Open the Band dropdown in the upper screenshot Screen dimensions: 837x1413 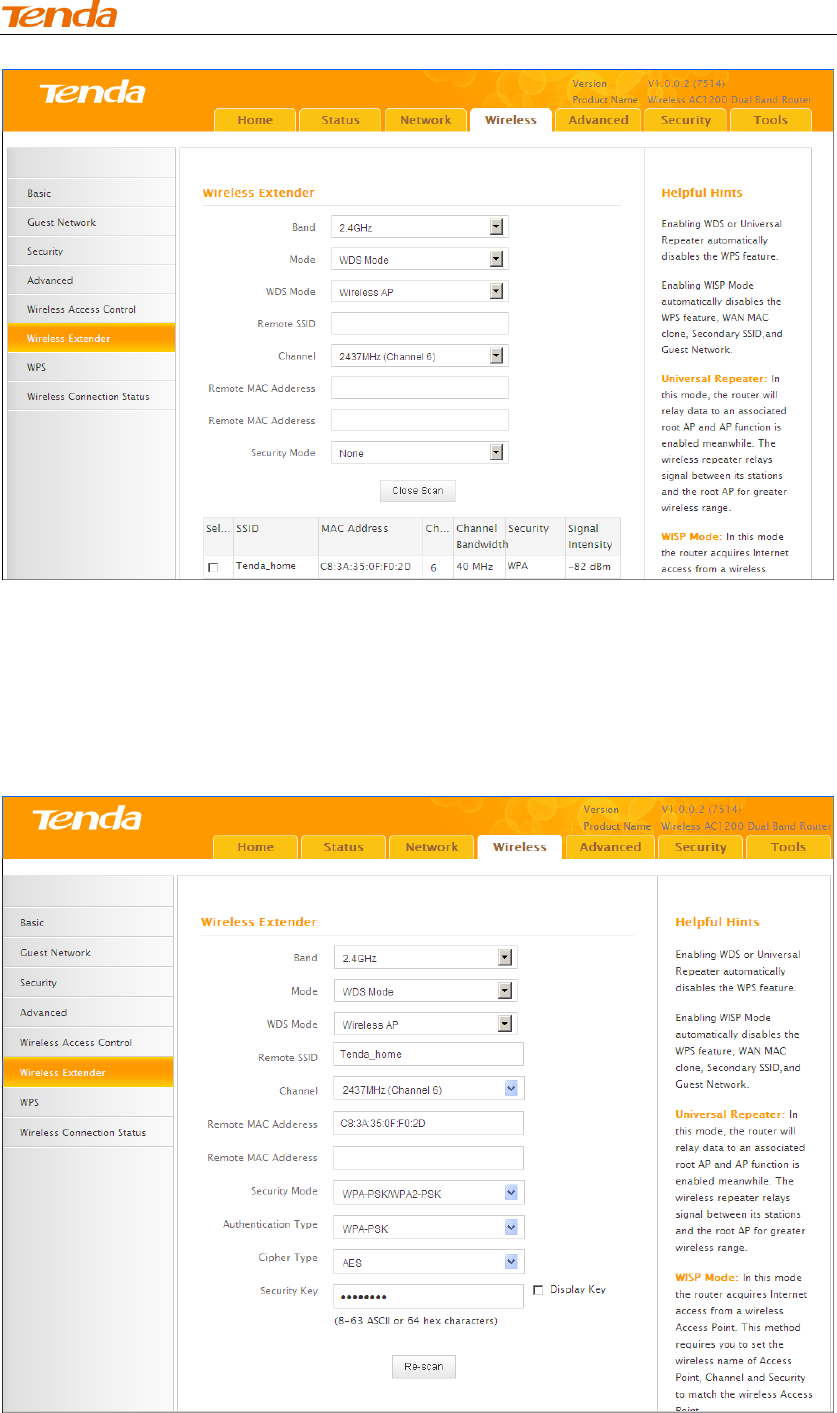point(420,227)
